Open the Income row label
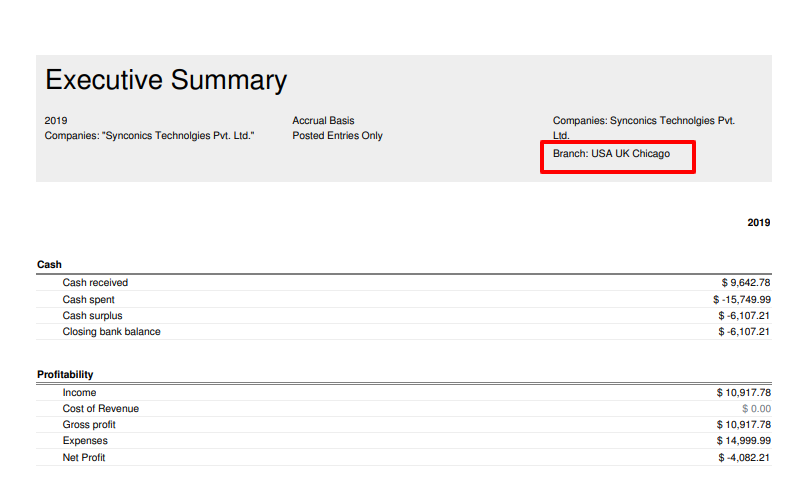The width and height of the screenshot is (806, 490). point(78,393)
